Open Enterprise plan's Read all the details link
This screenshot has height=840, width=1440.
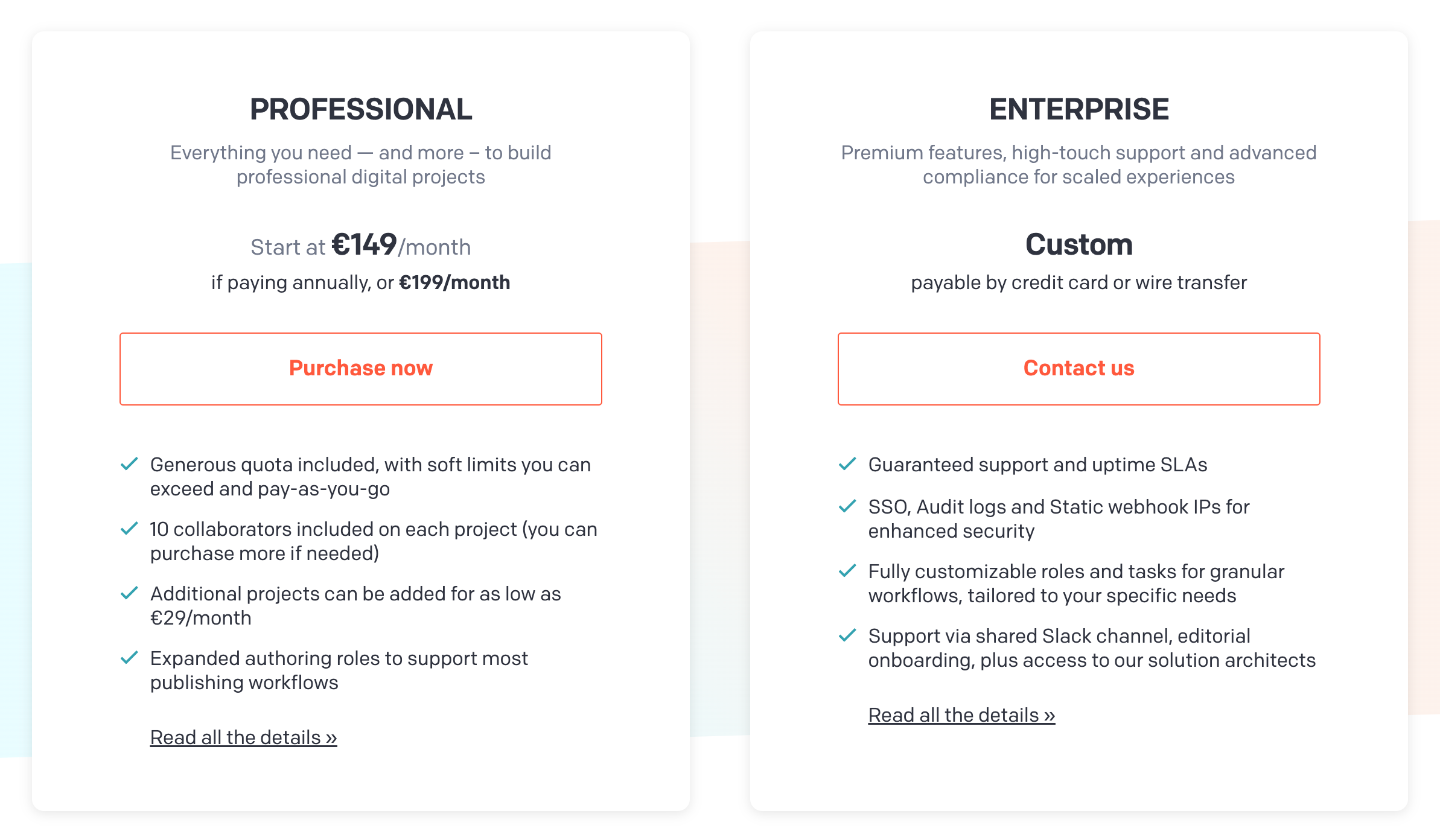[x=961, y=715]
